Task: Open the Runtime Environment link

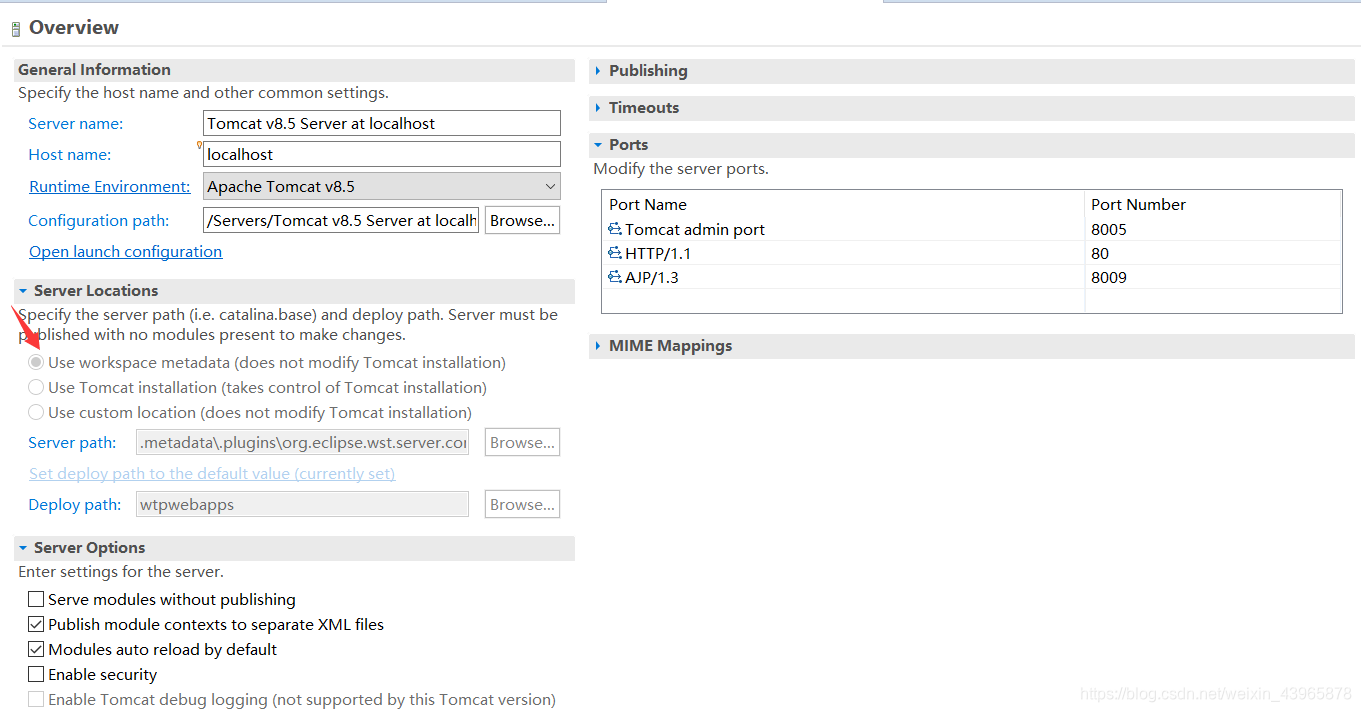Action: (109, 186)
